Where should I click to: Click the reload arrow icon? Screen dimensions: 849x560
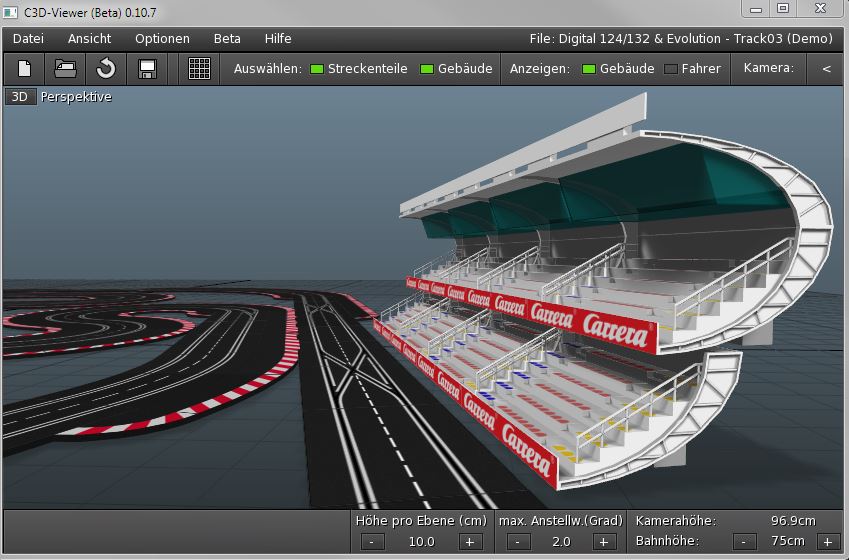coord(106,69)
